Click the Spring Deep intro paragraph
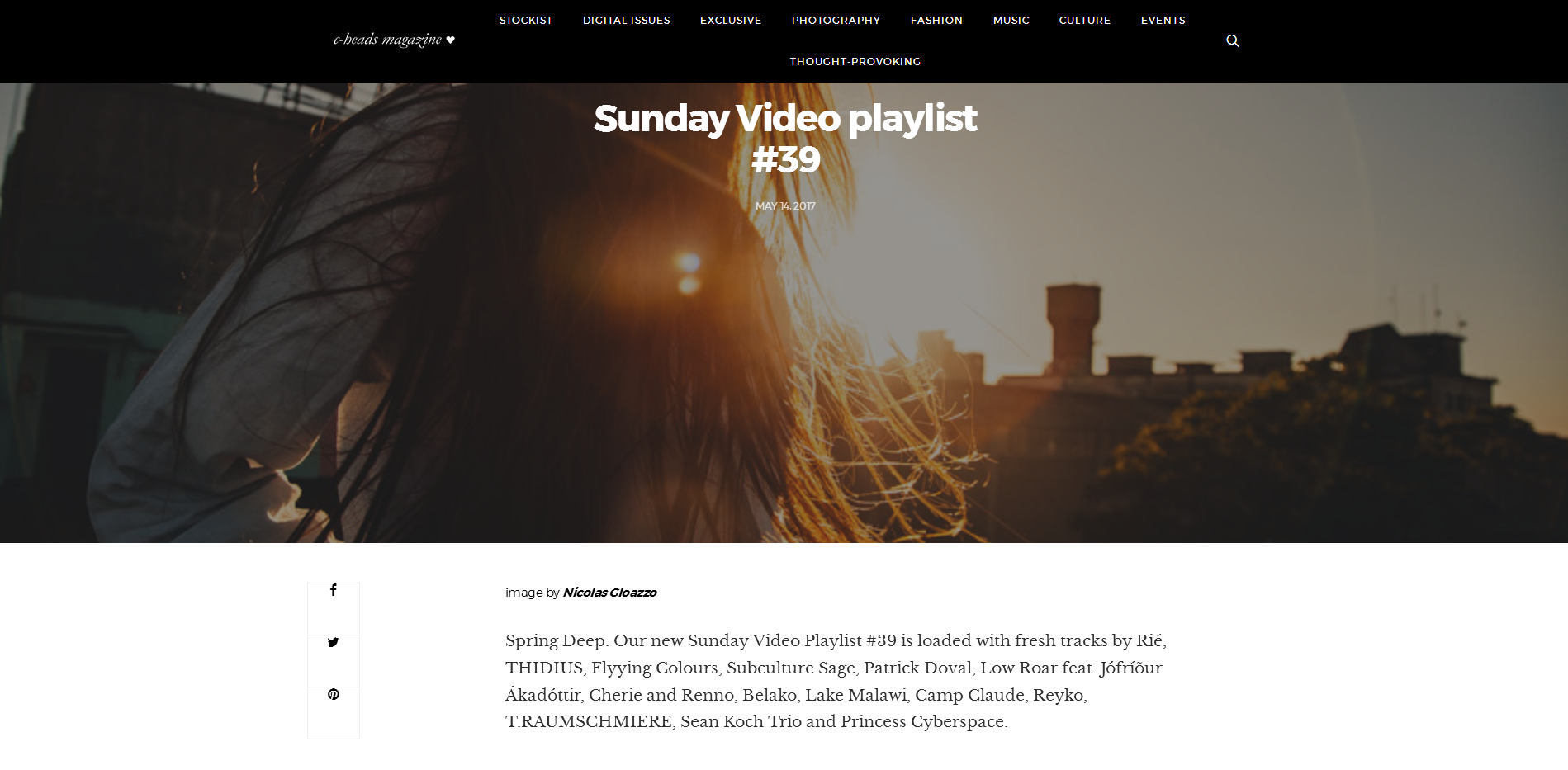The height and width of the screenshot is (770, 1568). click(x=836, y=681)
